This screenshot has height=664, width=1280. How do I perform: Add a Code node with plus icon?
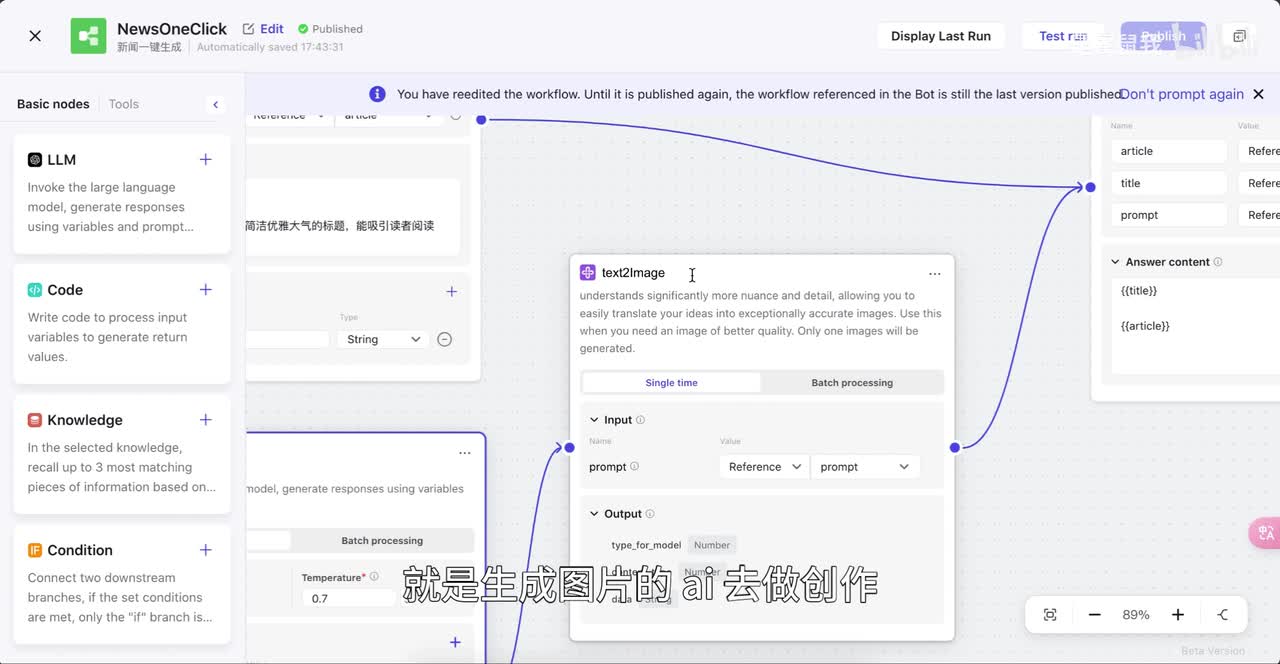tap(205, 290)
